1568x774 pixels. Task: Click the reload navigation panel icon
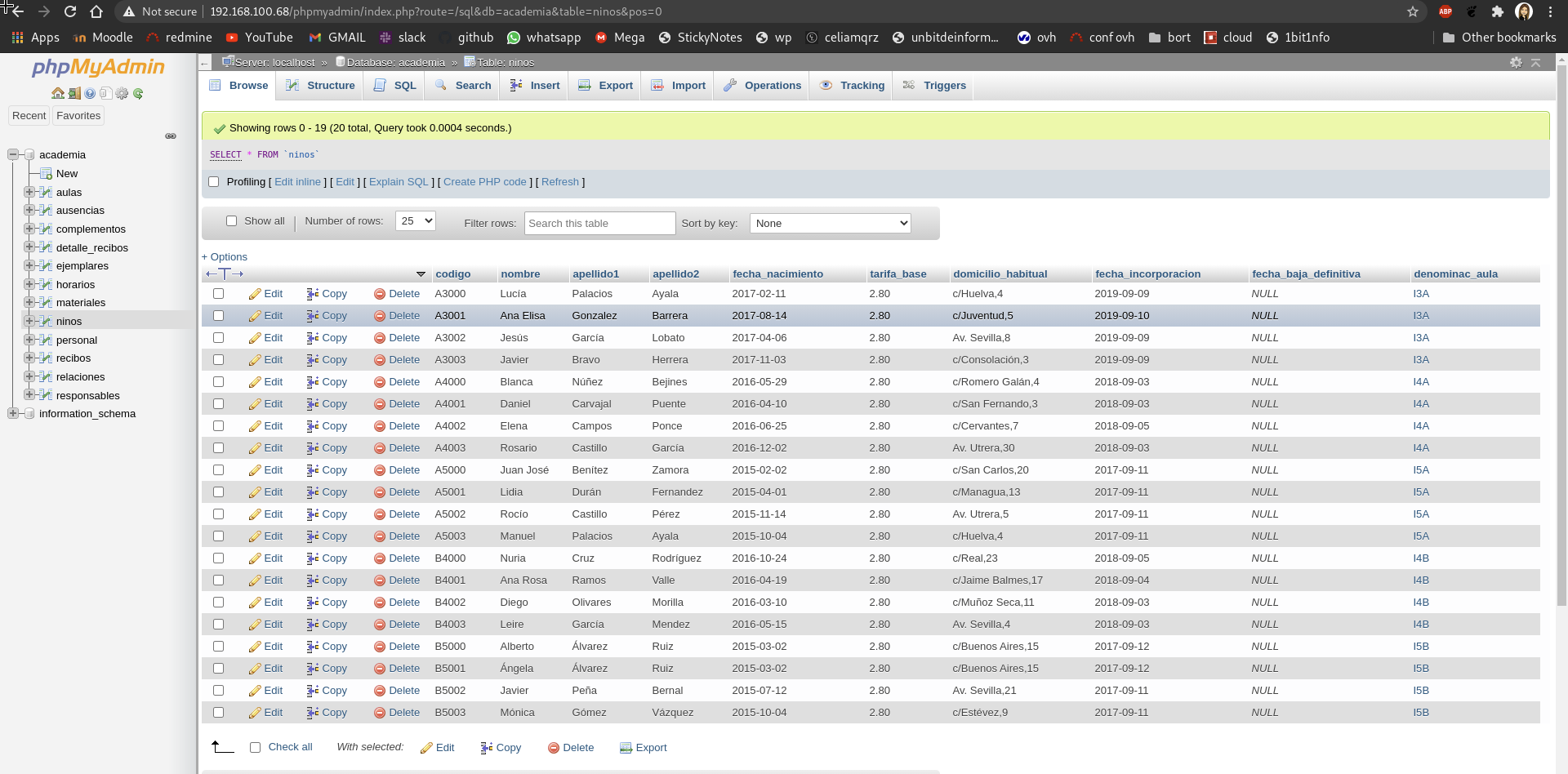(x=138, y=94)
